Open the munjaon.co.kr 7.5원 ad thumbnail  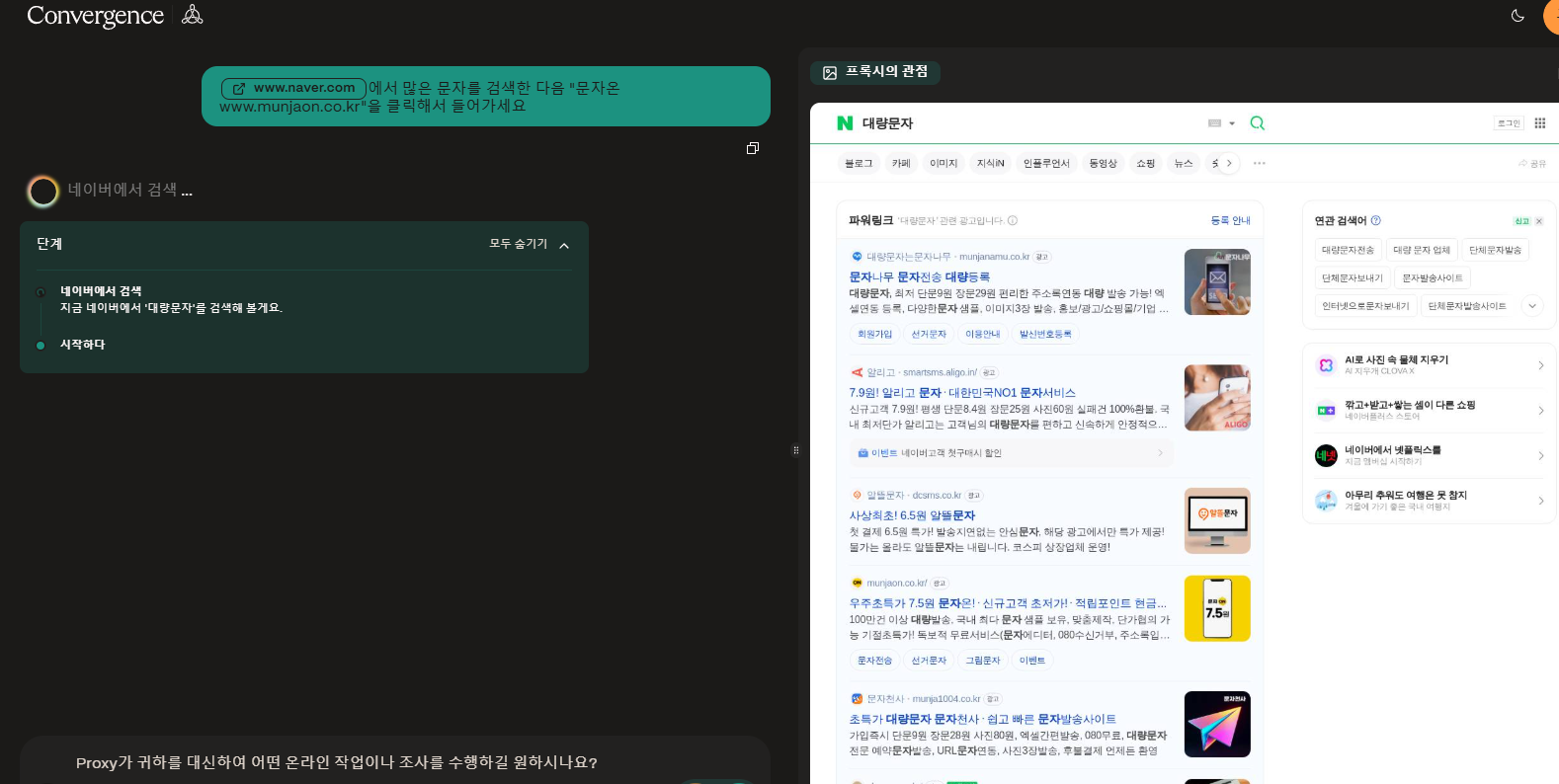[x=1217, y=608]
